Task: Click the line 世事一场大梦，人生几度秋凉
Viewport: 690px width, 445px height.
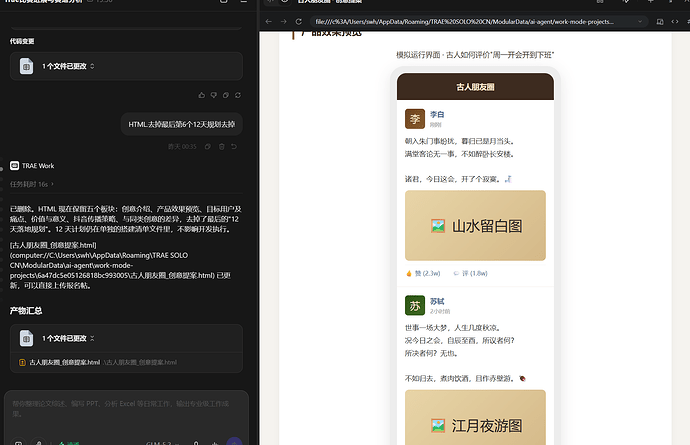Action: pyautogui.click(x=453, y=328)
